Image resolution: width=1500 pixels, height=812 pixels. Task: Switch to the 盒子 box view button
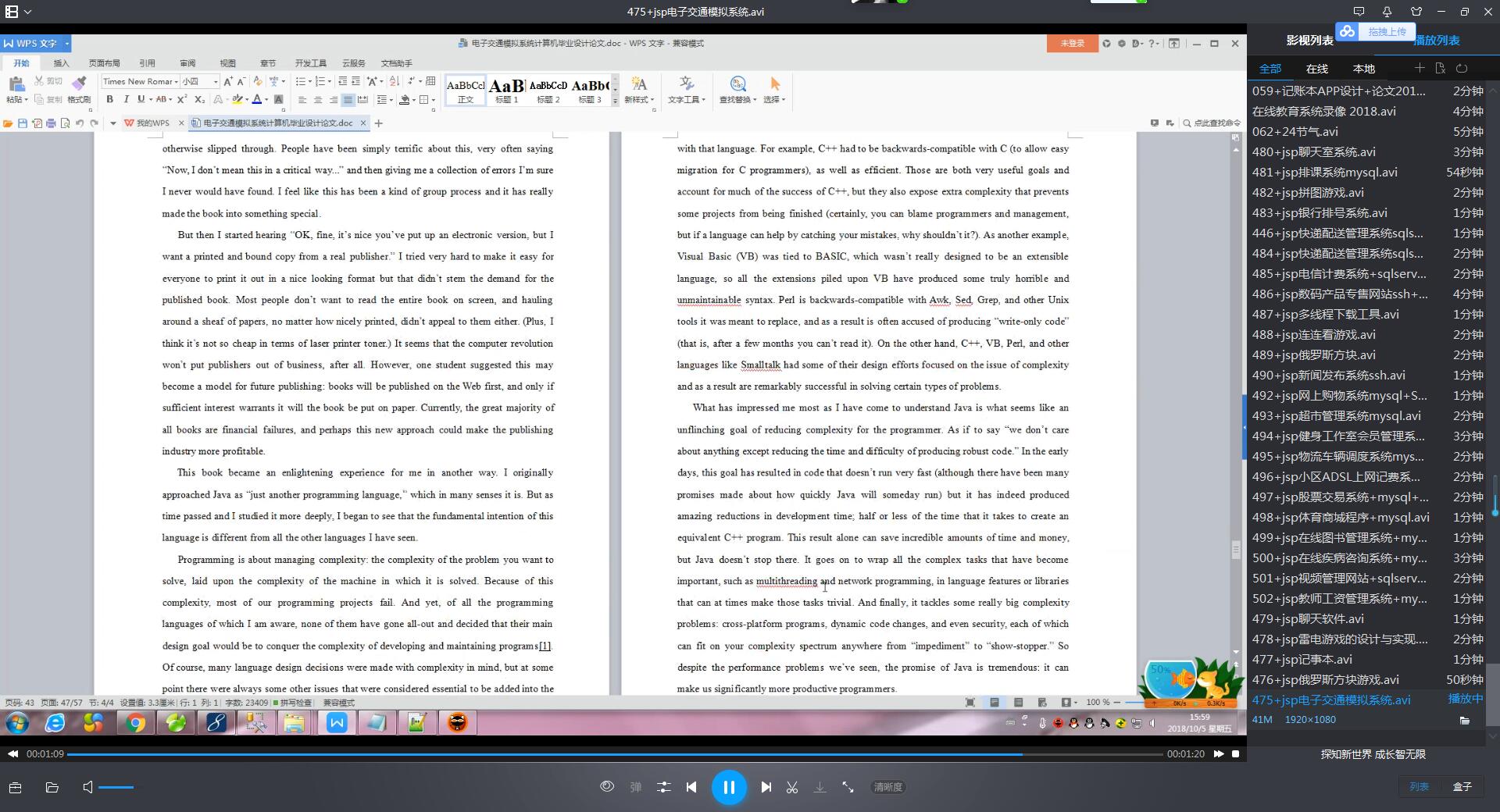[x=1462, y=787]
